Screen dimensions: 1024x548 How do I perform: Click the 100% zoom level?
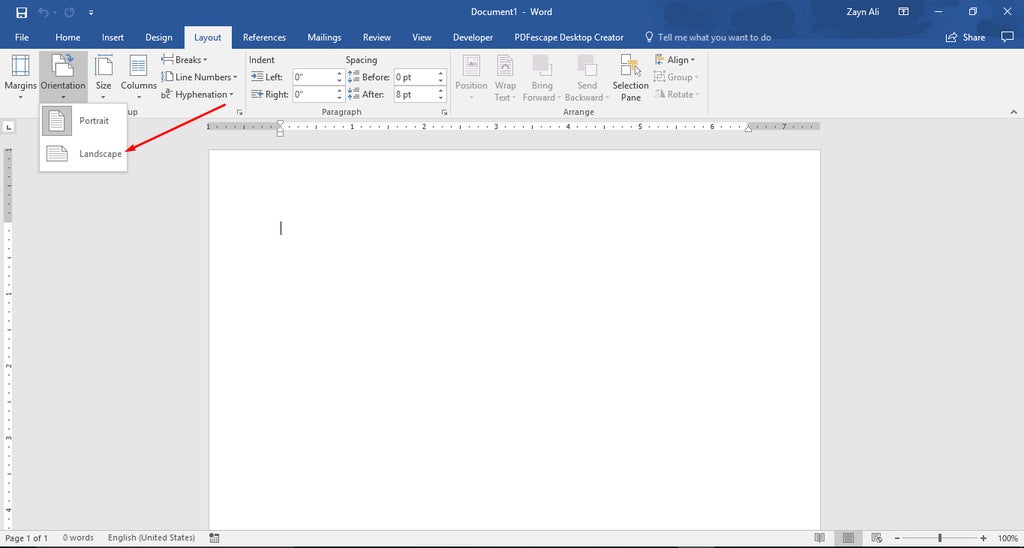coord(1008,538)
